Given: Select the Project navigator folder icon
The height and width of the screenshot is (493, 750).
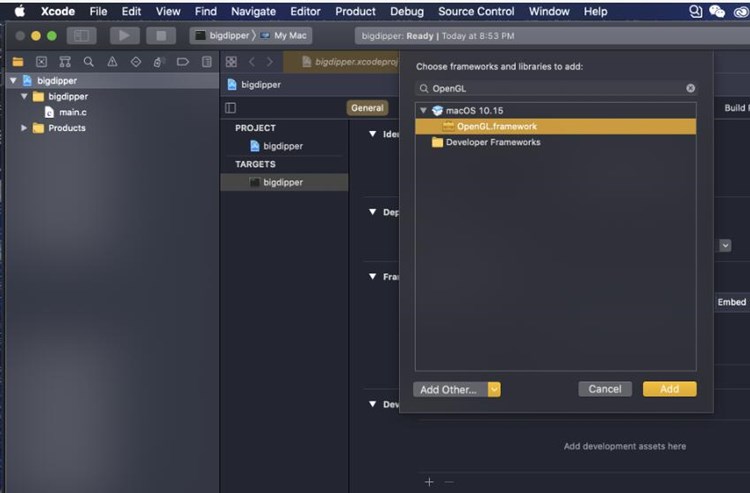Looking at the screenshot, I should point(17,62).
